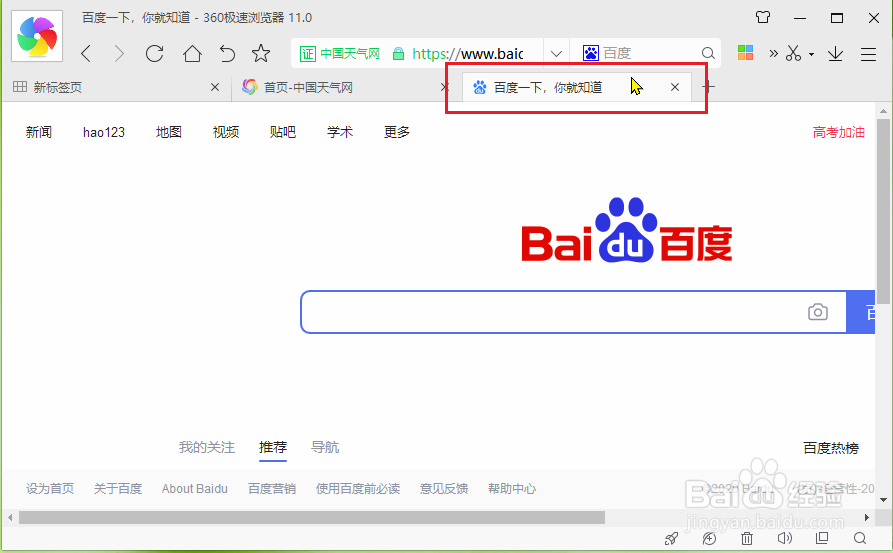
Task: Click the trash can status bar icon
Action: 747,538
